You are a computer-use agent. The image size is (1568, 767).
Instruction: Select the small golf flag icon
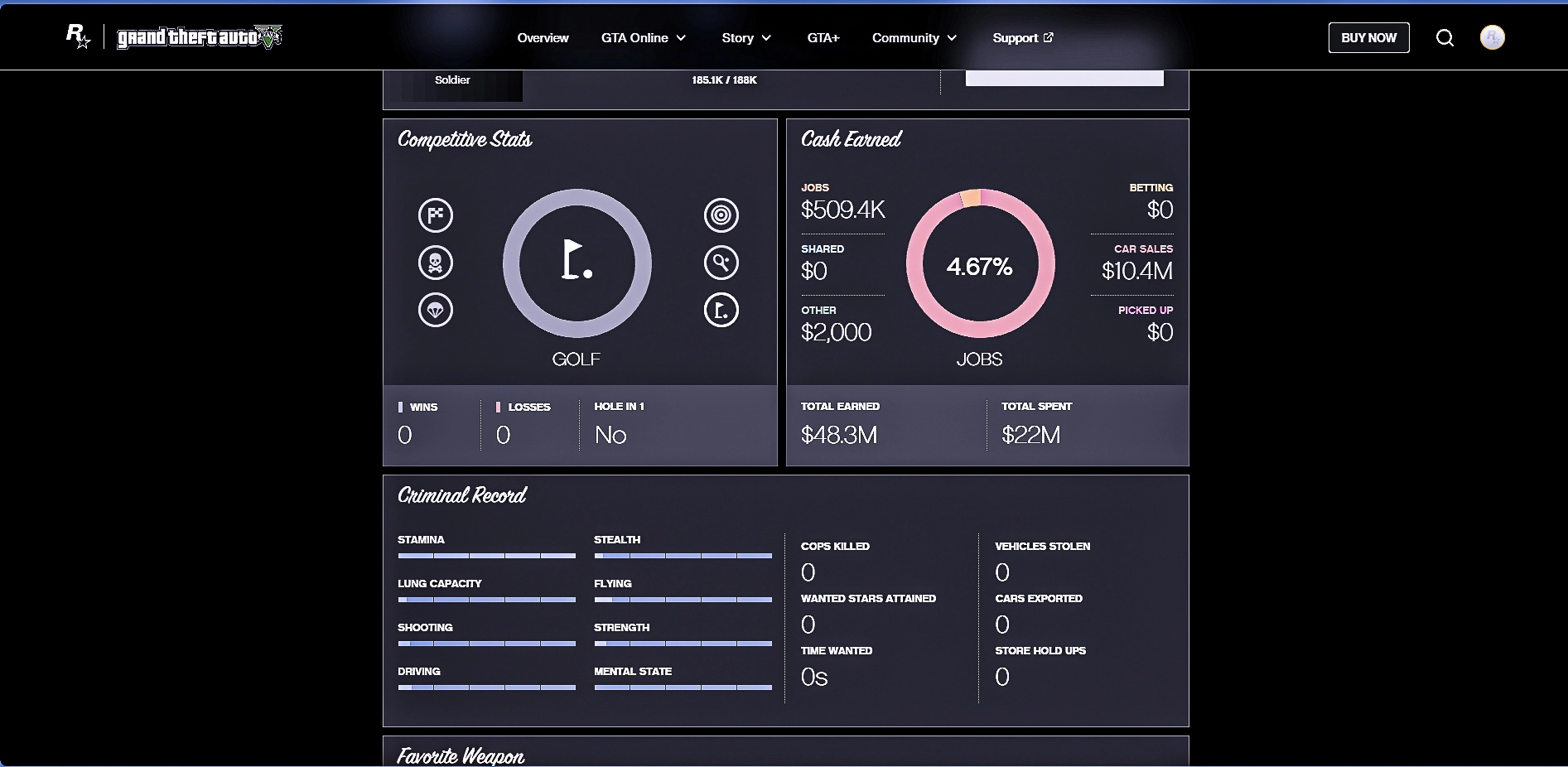click(721, 311)
